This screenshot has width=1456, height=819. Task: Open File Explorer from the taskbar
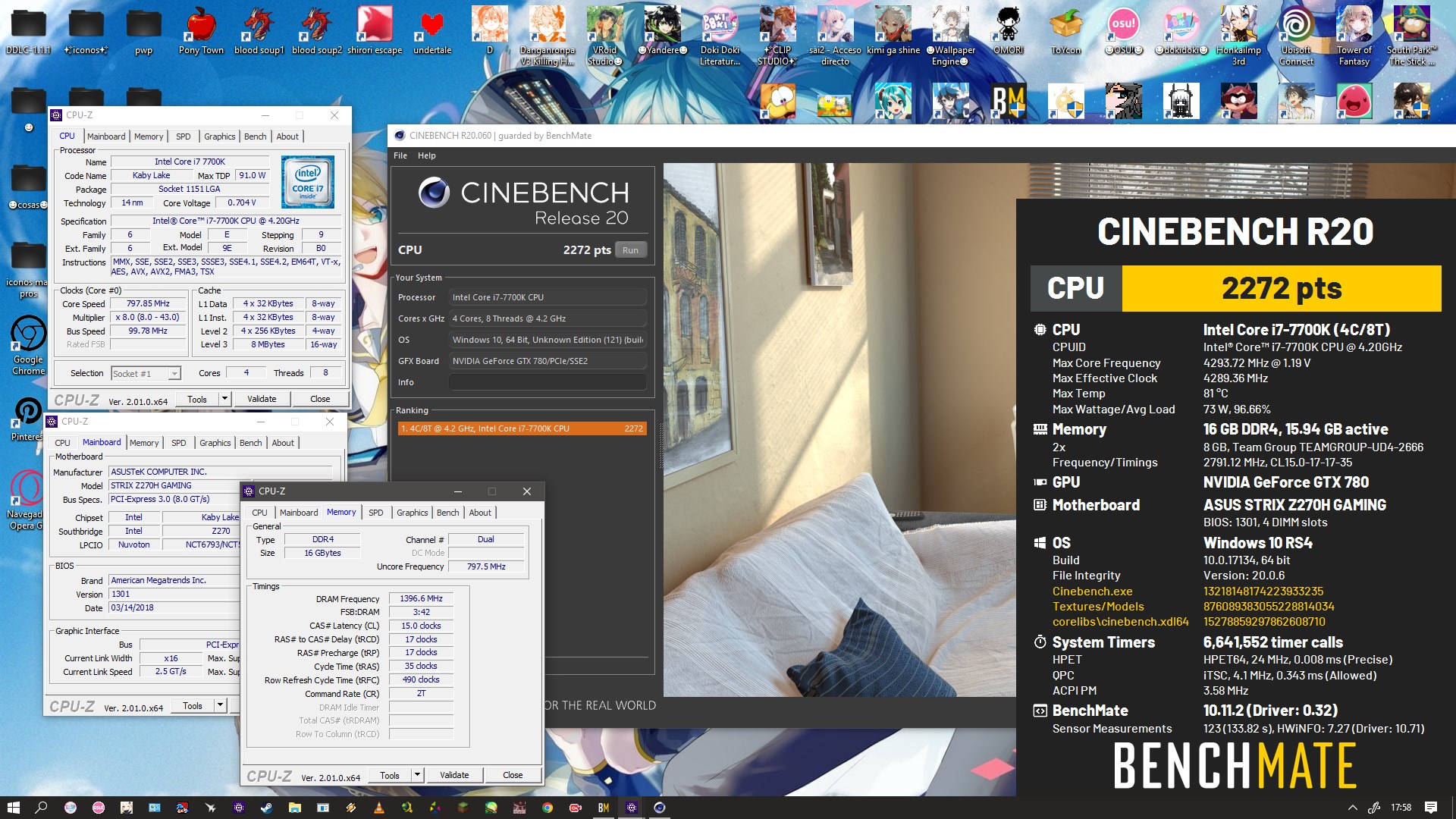coord(294,808)
